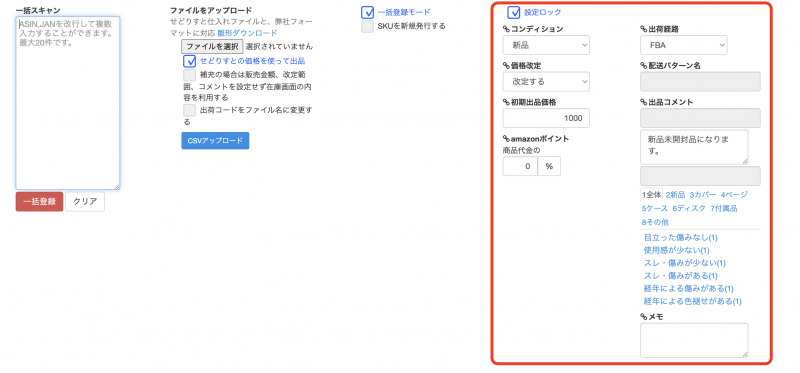Screen dimensions: 800x373
Task: Open the 雛形ダウンロード link
Action: tap(247, 33)
